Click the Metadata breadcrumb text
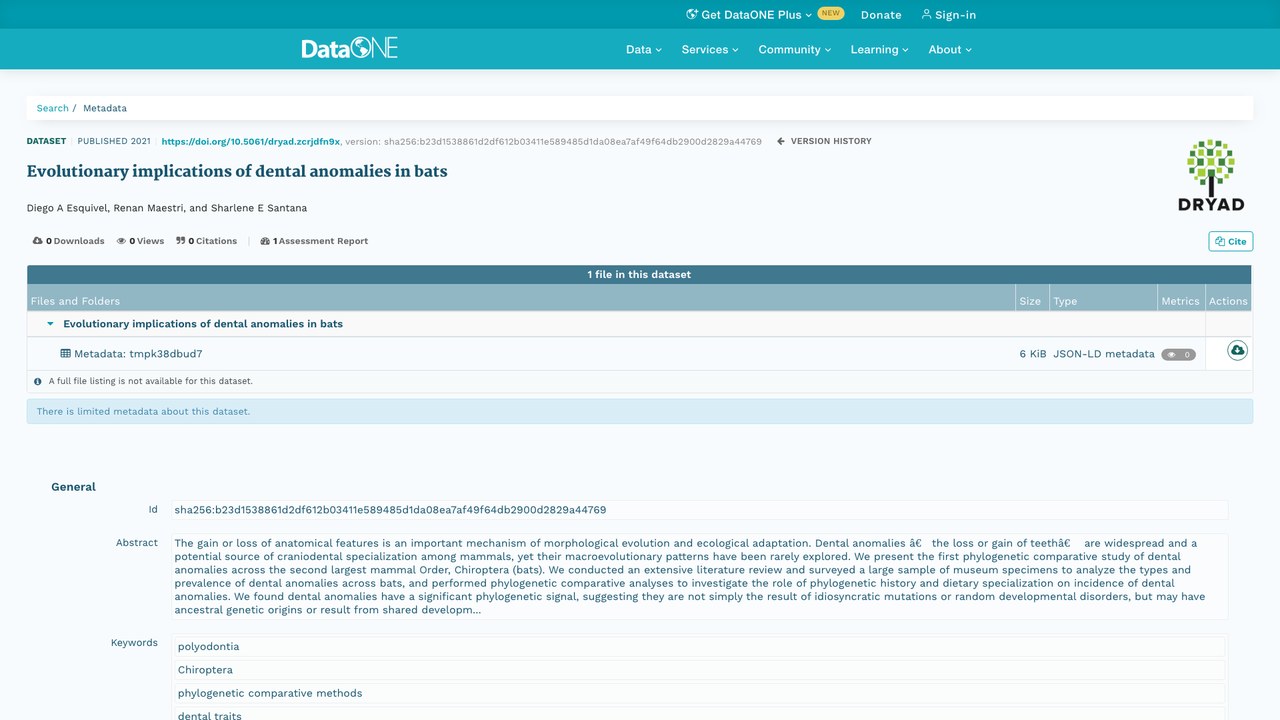The image size is (1280, 720). point(105,108)
